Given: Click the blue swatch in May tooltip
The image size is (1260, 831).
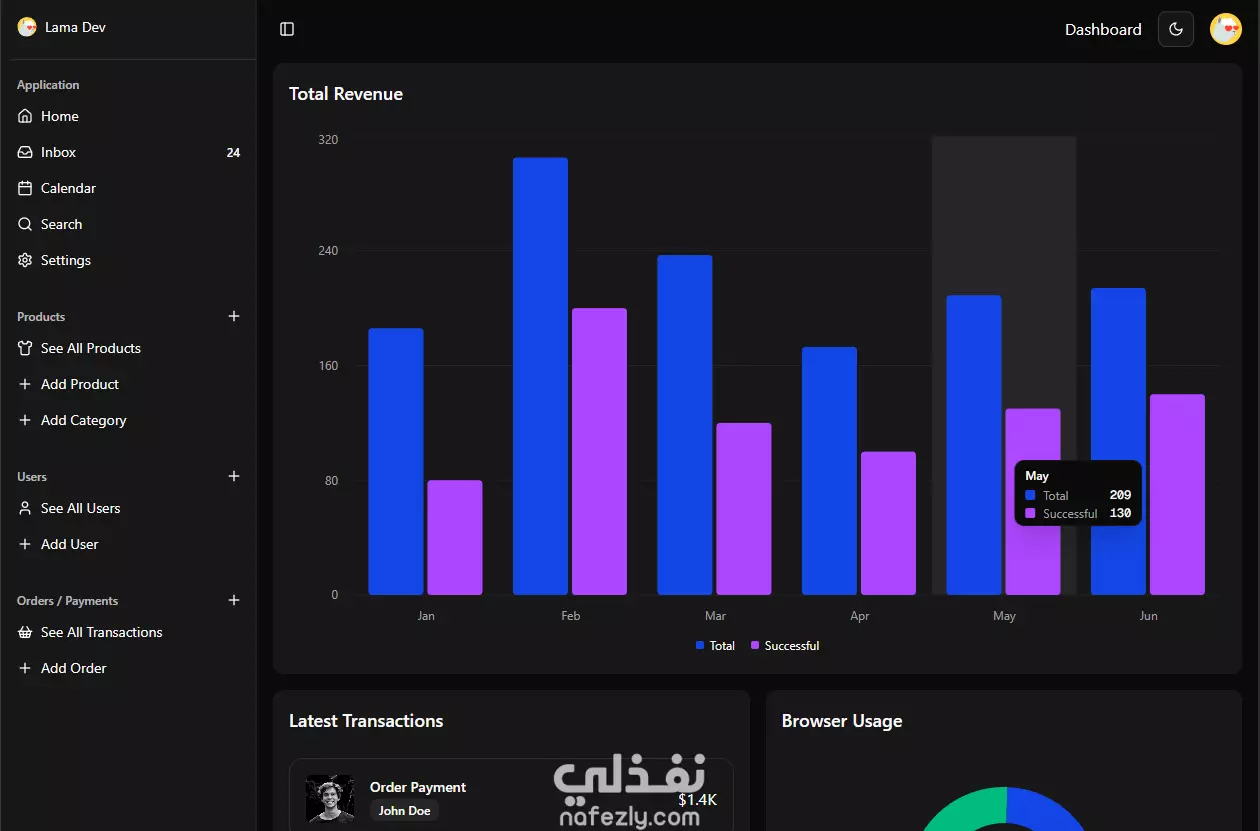Looking at the screenshot, I should (x=1031, y=495).
